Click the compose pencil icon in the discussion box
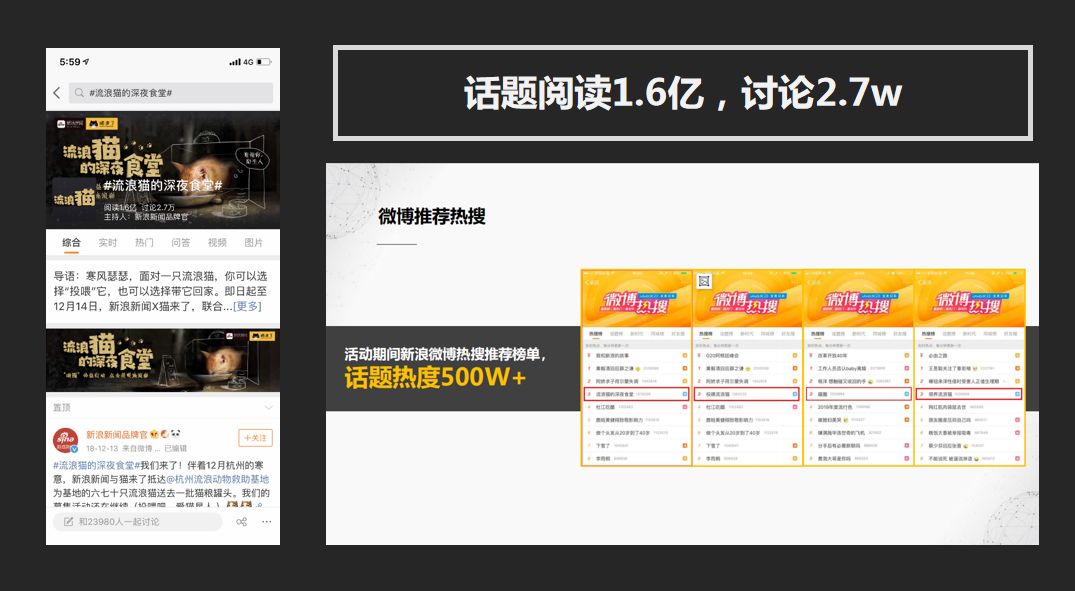The width and height of the screenshot is (1075, 591). point(68,522)
